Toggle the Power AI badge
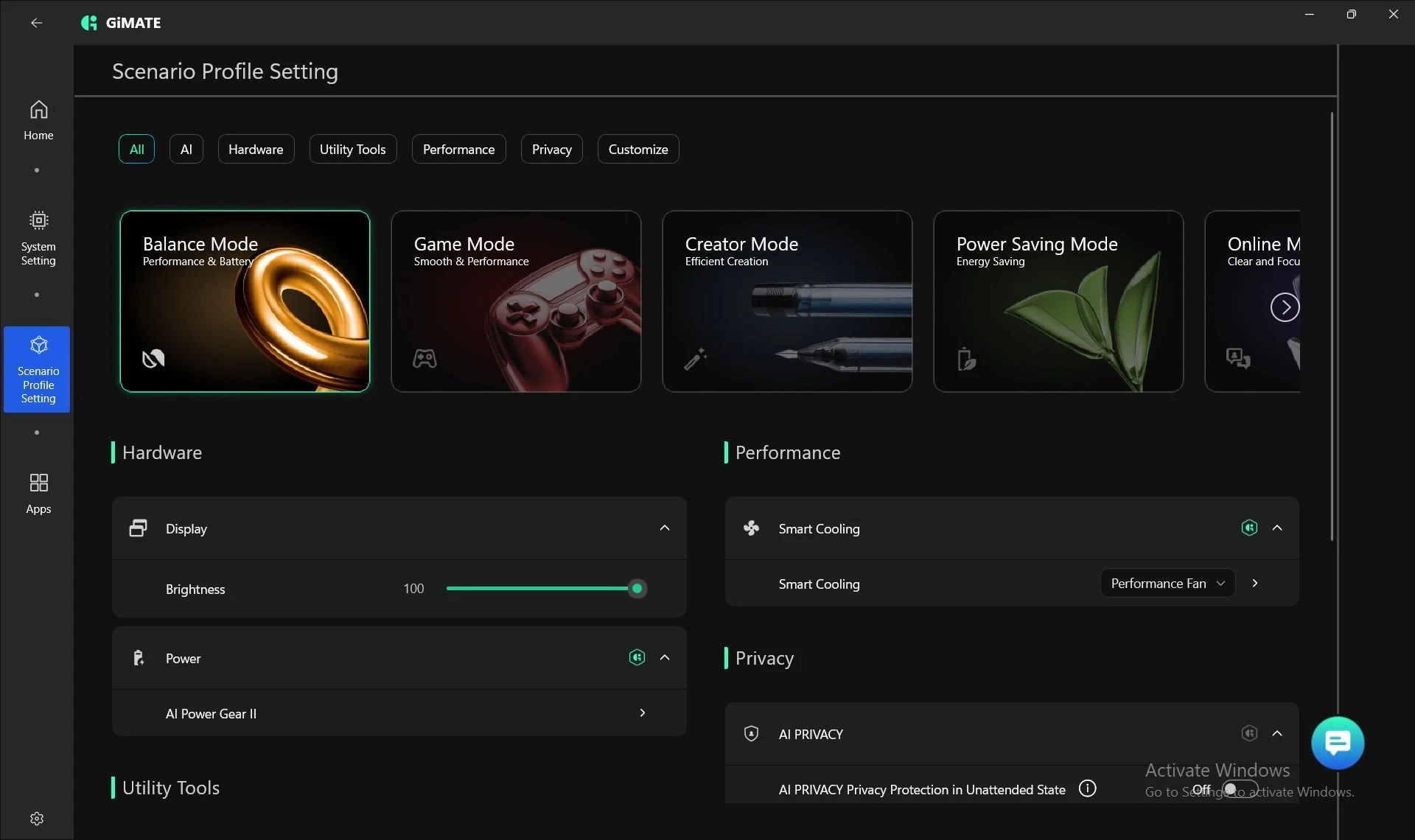Image resolution: width=1415 pixels, height=840 pixels. pos(637,657)
